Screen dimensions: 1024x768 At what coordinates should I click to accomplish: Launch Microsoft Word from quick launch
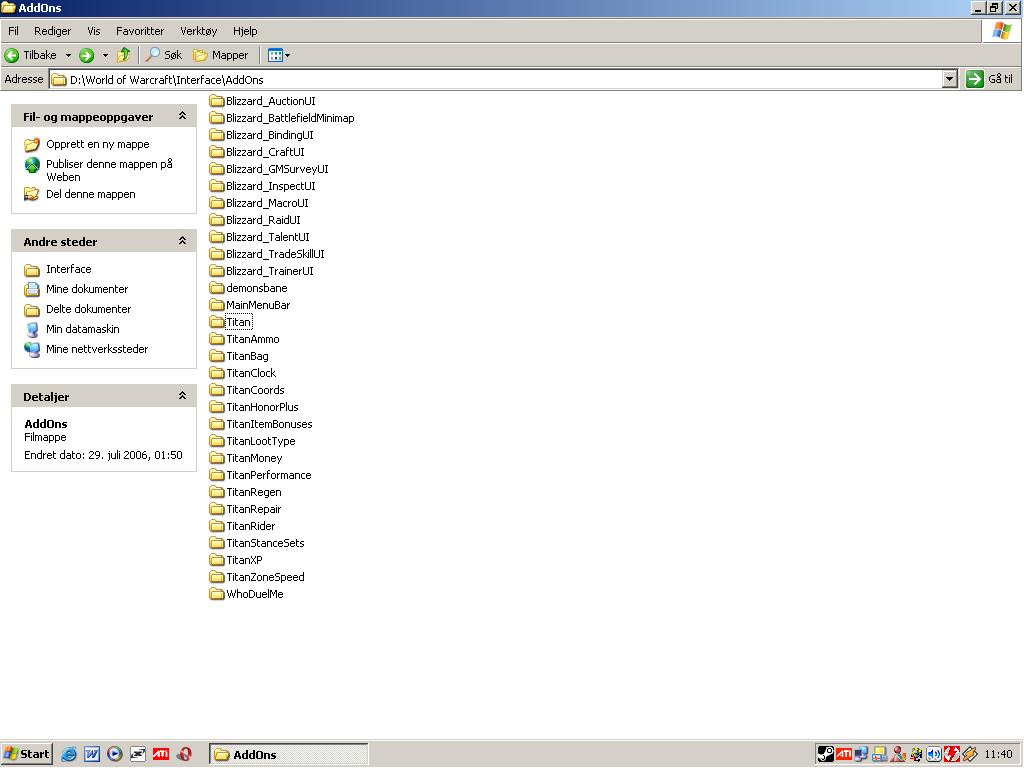tap(91, 754)
